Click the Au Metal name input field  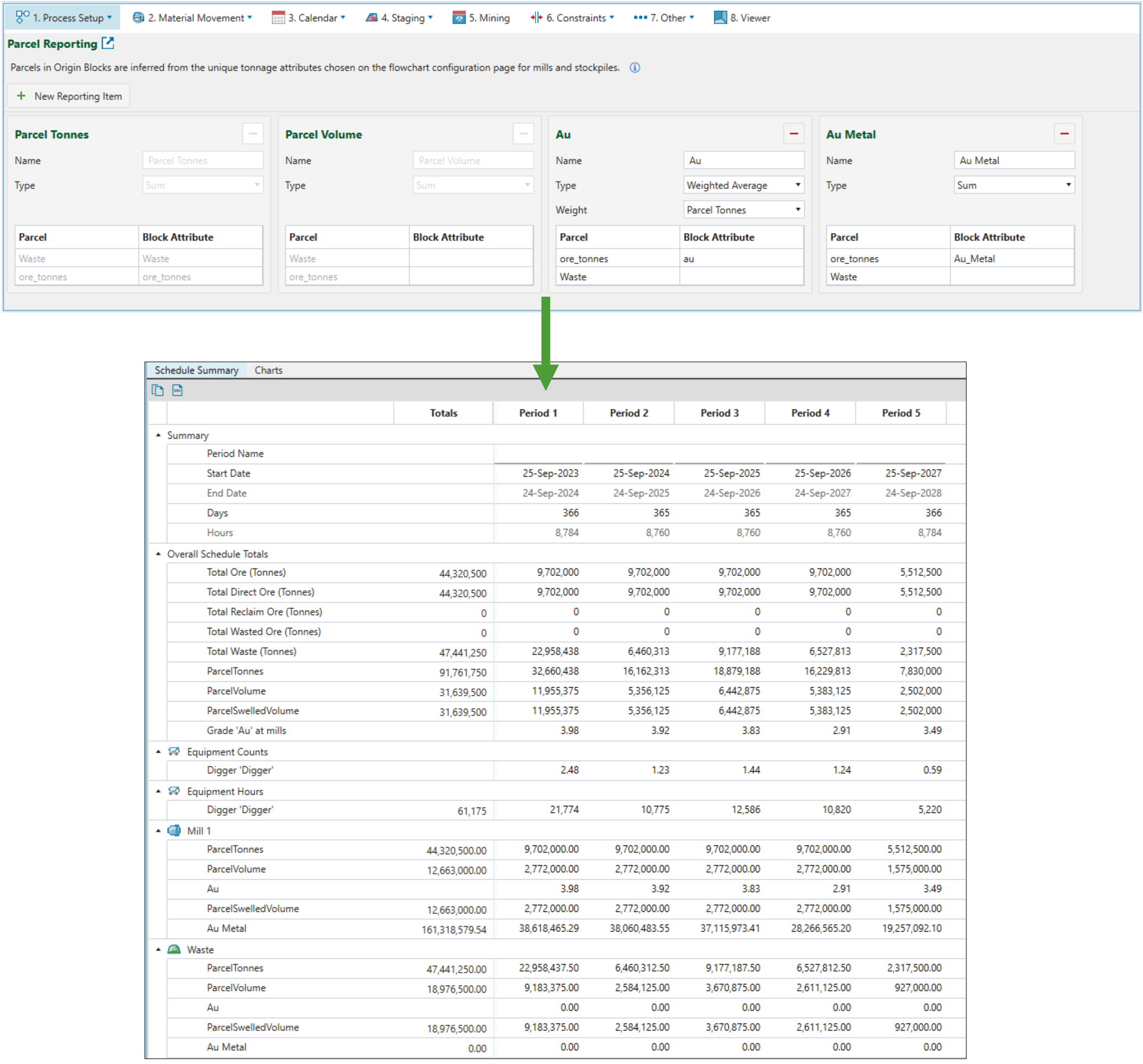[1014, 160]
